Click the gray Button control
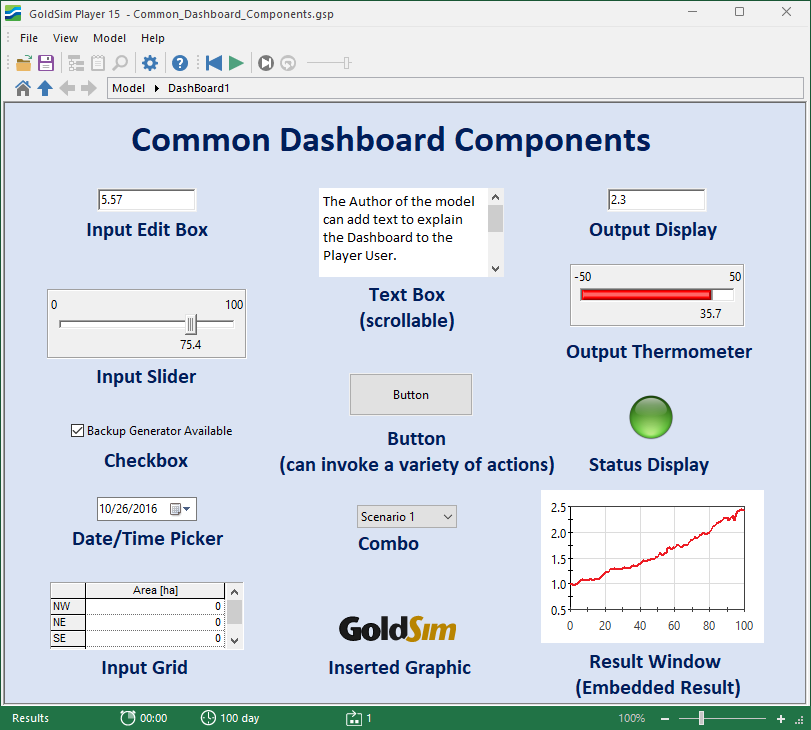 (411, 395)
